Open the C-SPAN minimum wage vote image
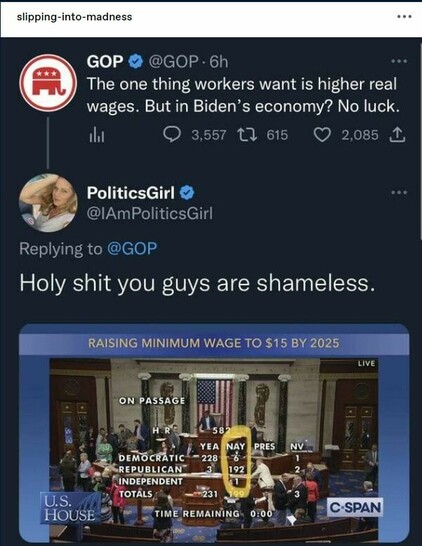Image resolution: width=422 pixels, height=546 pixels. click(214, 433)
